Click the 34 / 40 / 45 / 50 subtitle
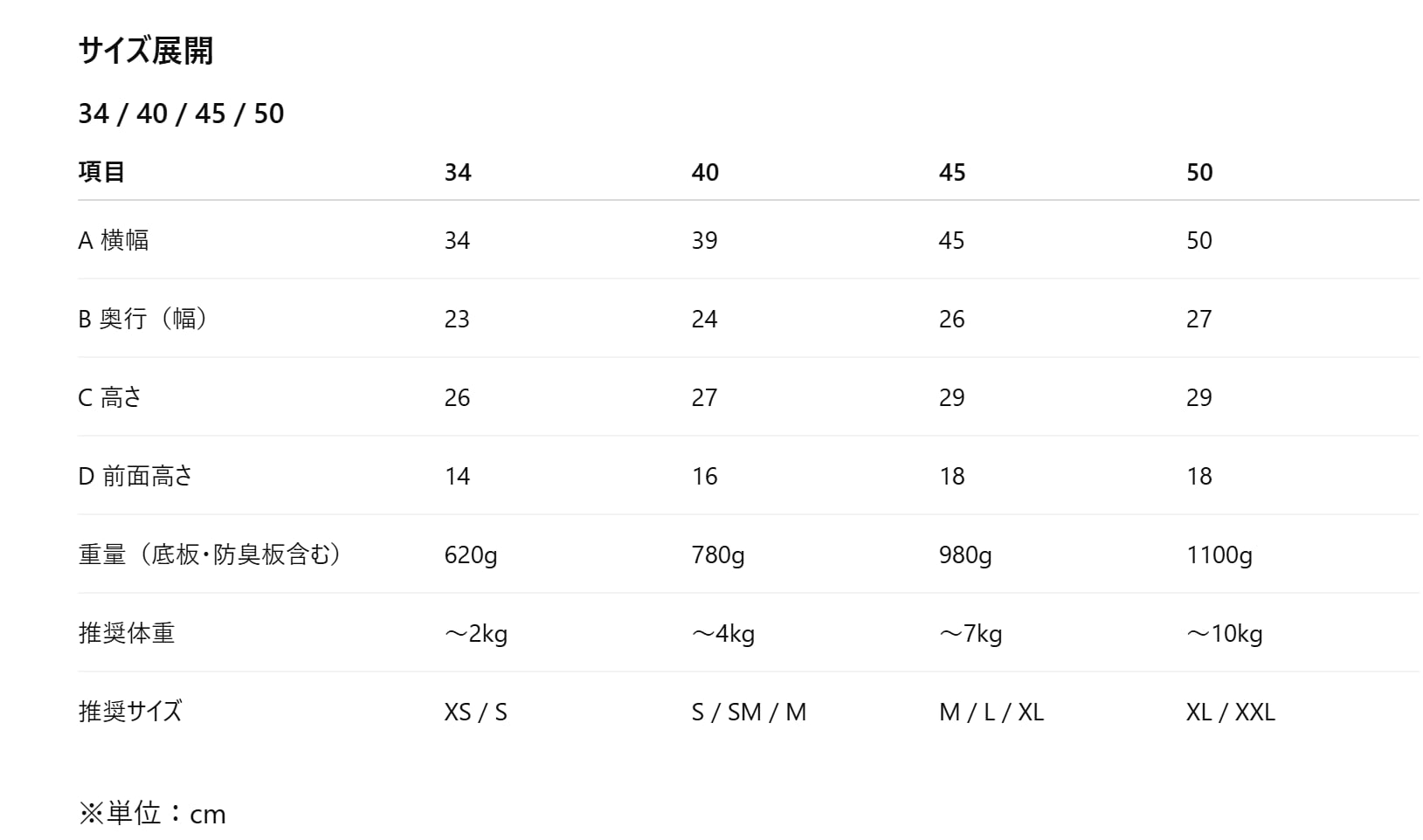 (181, 114)
